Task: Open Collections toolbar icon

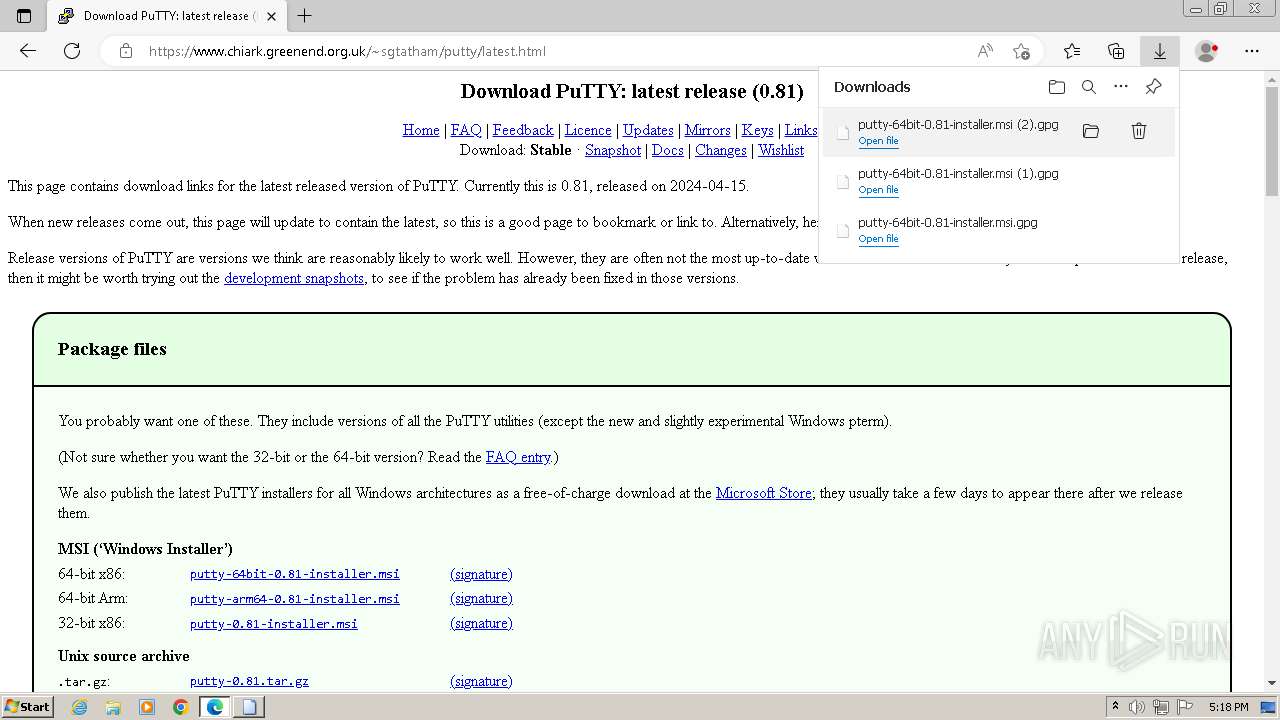Action: point(1116,51)
